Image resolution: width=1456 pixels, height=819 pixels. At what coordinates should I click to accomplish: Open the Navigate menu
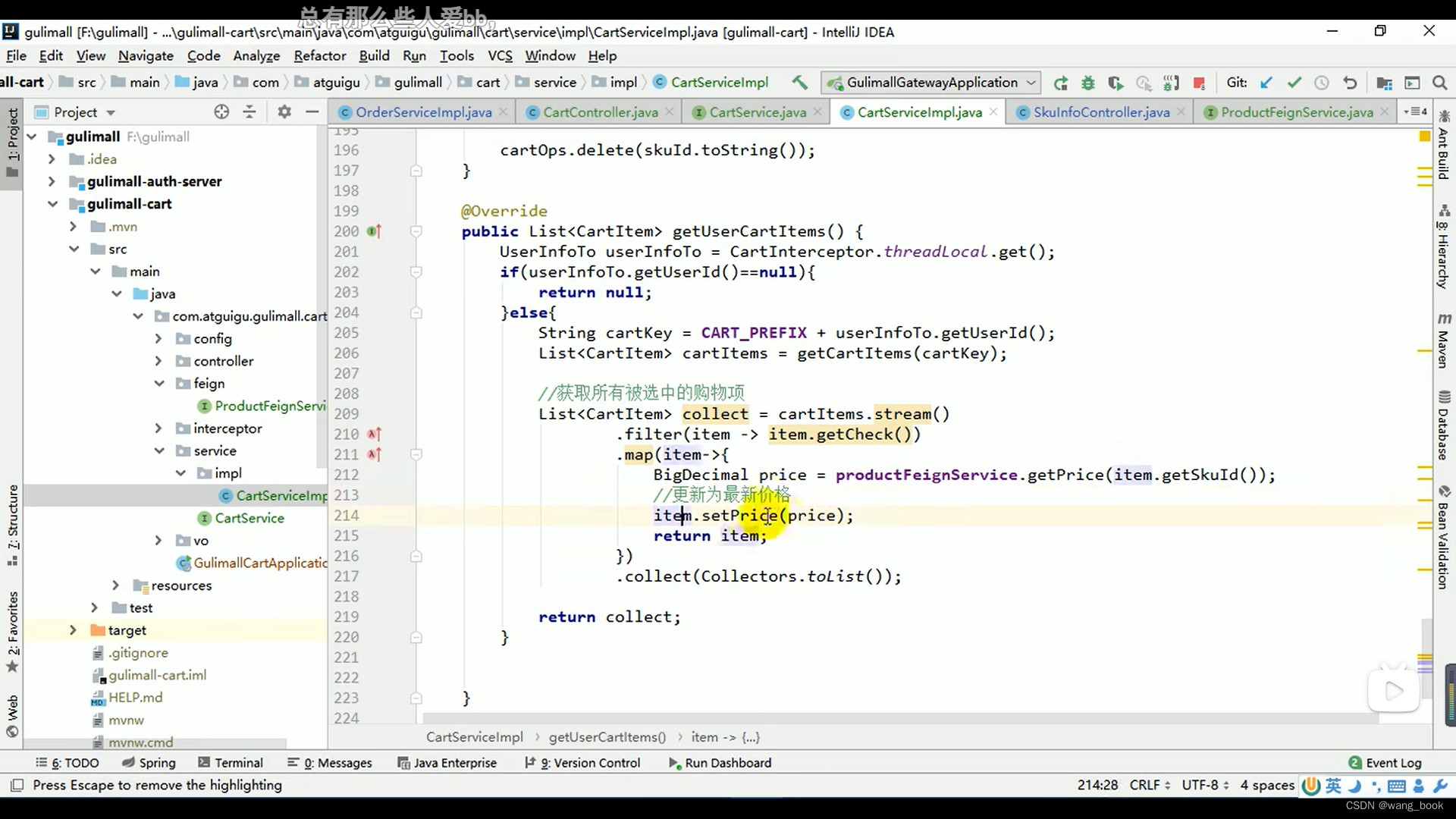pyautogui.click(x=146, y=55)
